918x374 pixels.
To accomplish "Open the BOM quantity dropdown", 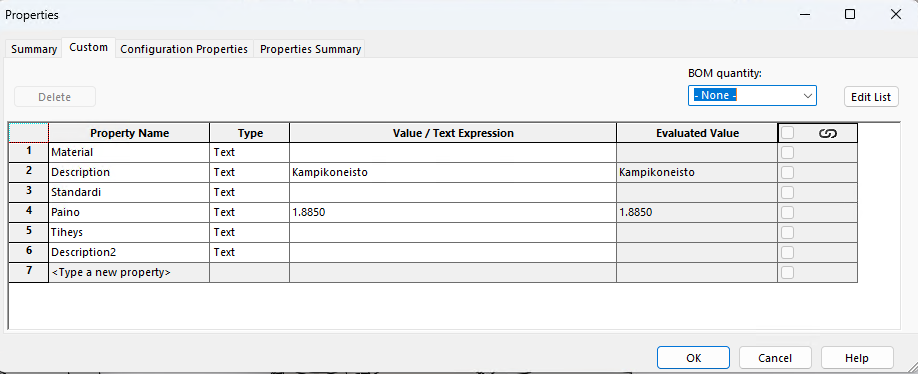I will coord(752,95).
